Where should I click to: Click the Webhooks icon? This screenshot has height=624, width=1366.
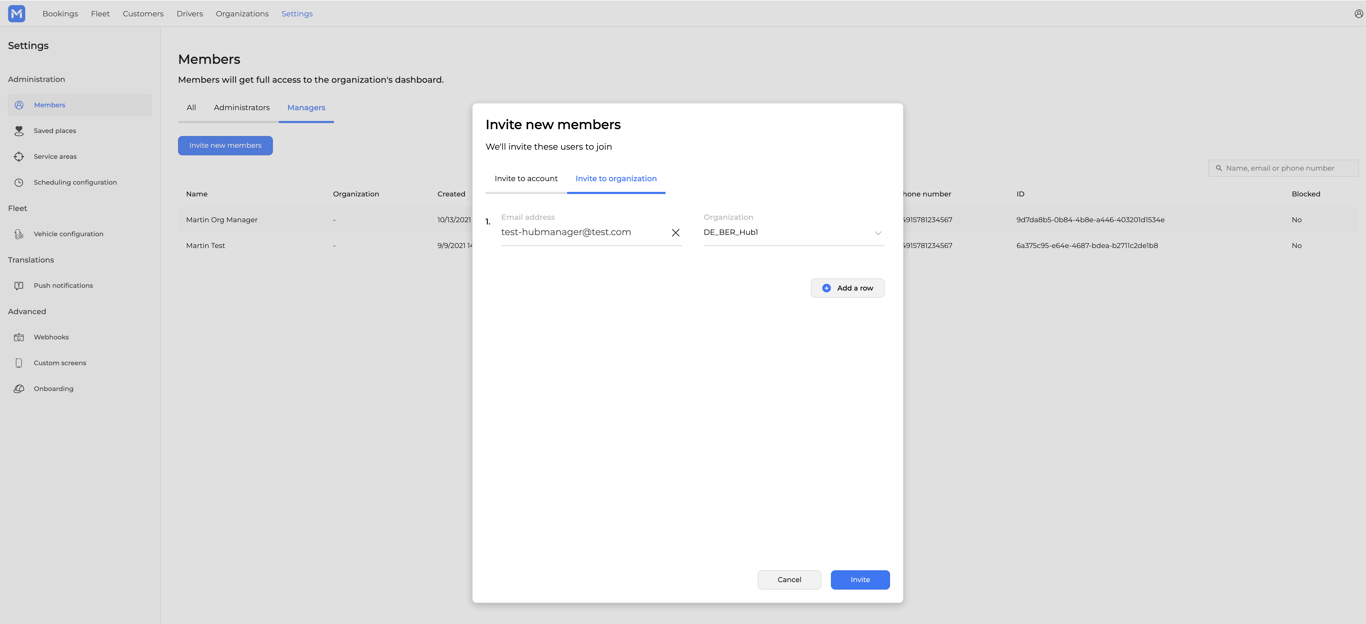19,337
